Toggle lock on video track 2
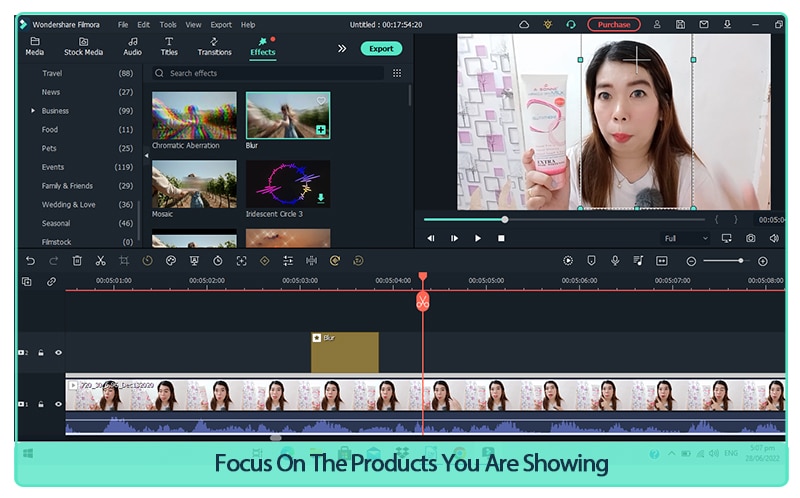Viewport: 800px width, 498px height. point(41,353)
